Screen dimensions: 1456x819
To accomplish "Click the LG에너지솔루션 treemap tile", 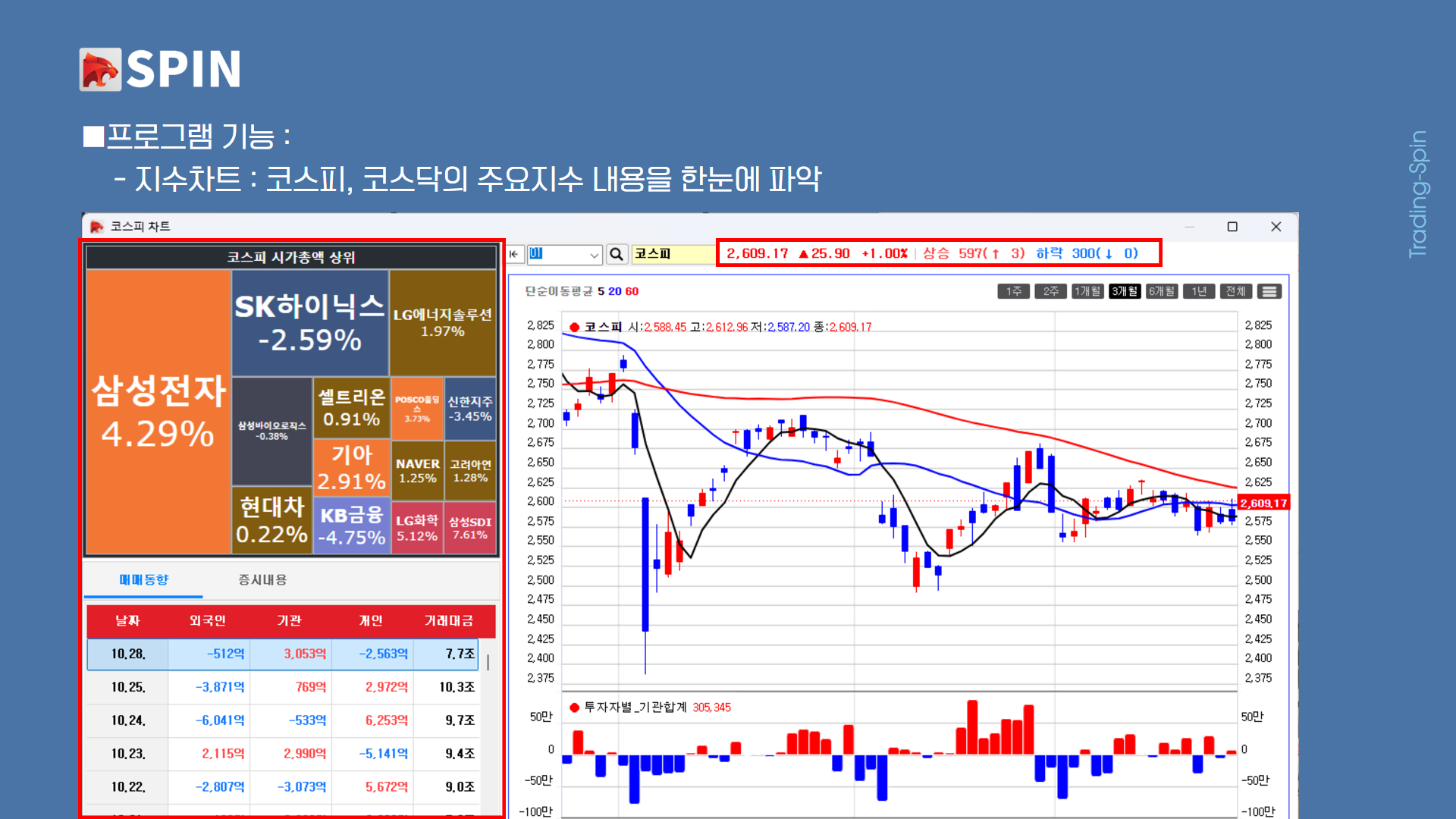I will tap(443, 323).
